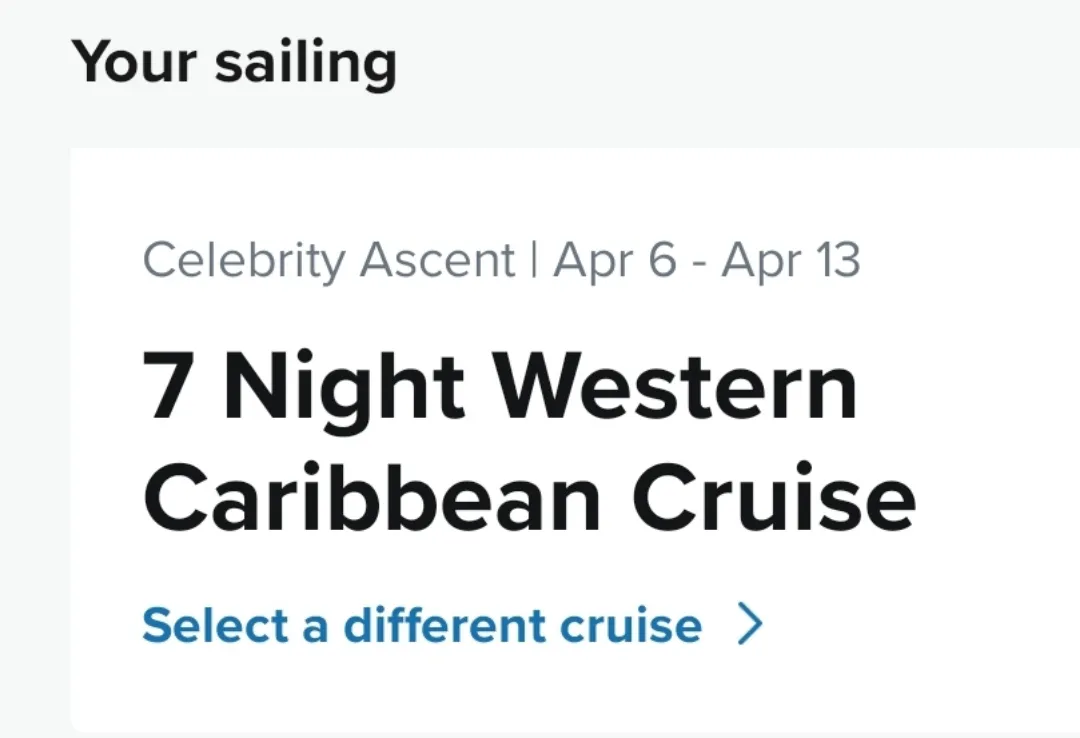This screenshot has height=738, width=1080.
Task: Click the word Select in the blue link
Action: [x=214, y=625]
